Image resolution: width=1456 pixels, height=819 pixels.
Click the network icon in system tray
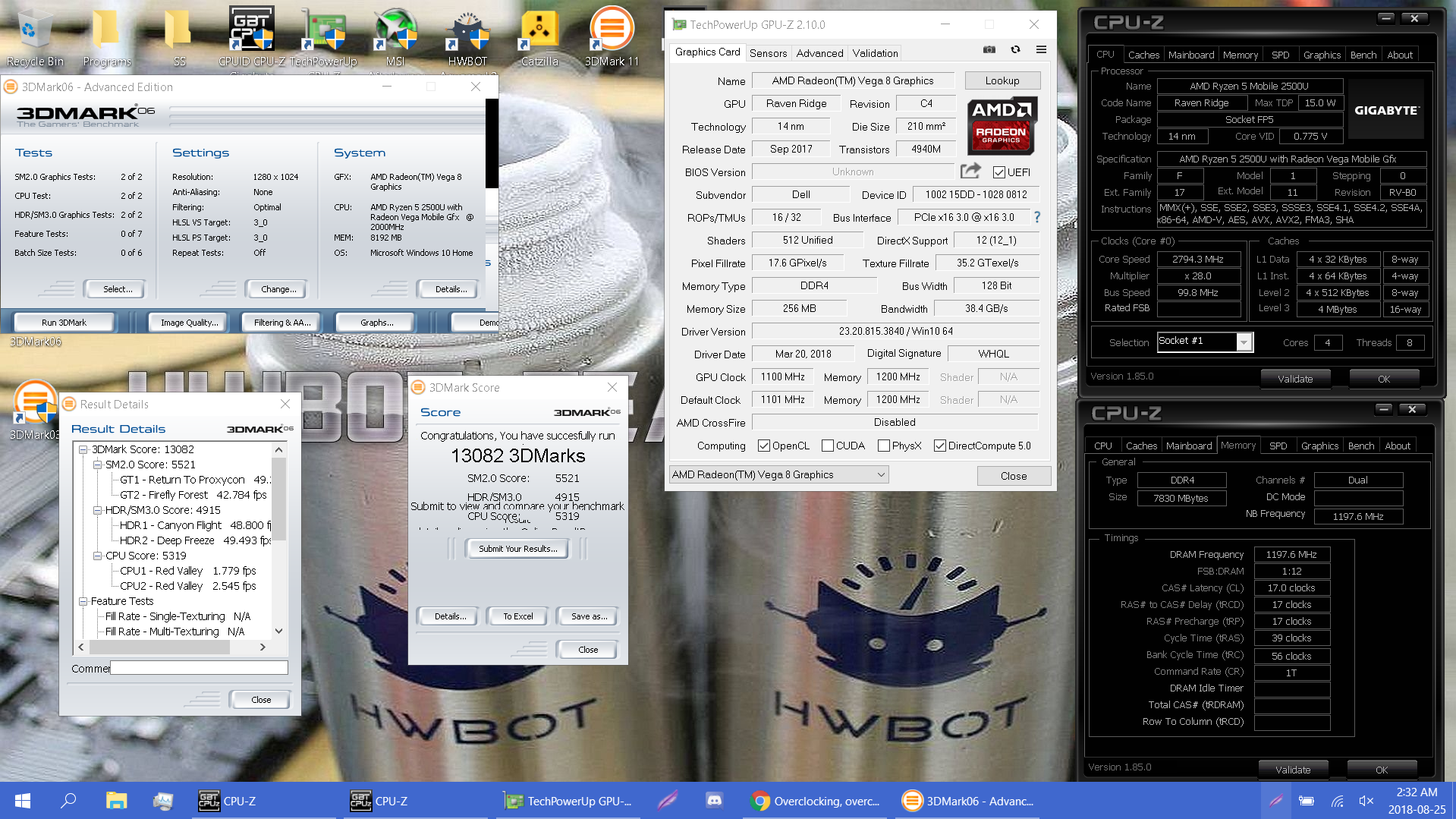tap(1337, 801)
